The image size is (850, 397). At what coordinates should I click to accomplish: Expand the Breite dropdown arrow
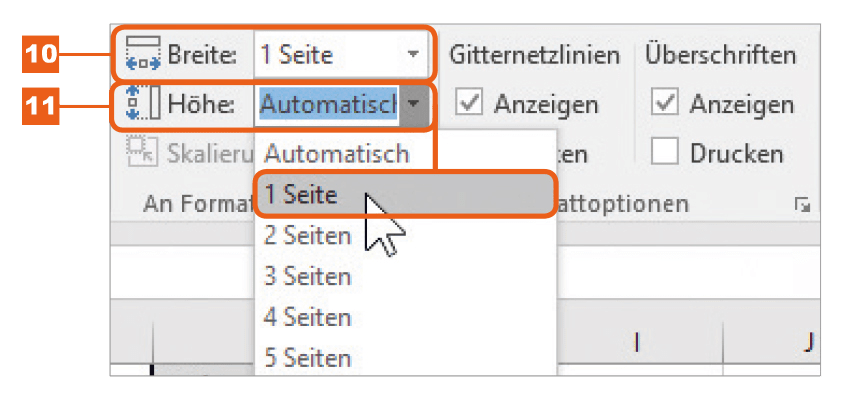pyautogui.click(x=413, y=54)
